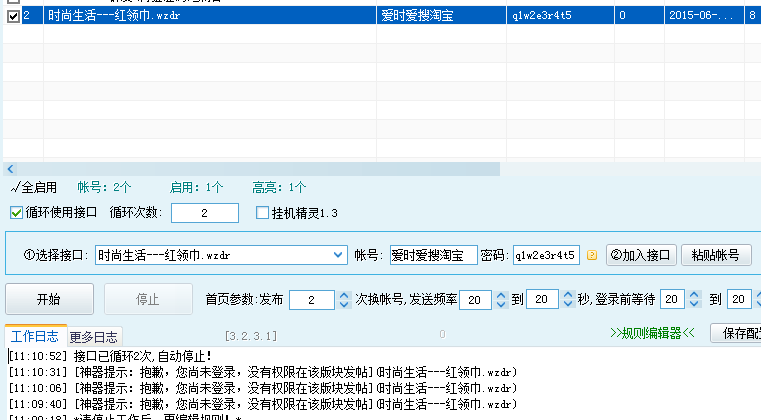This screenshot has height=420, width=761.
Task: Adjust the 登录前等待 spinner arrows
Action: 694,299
